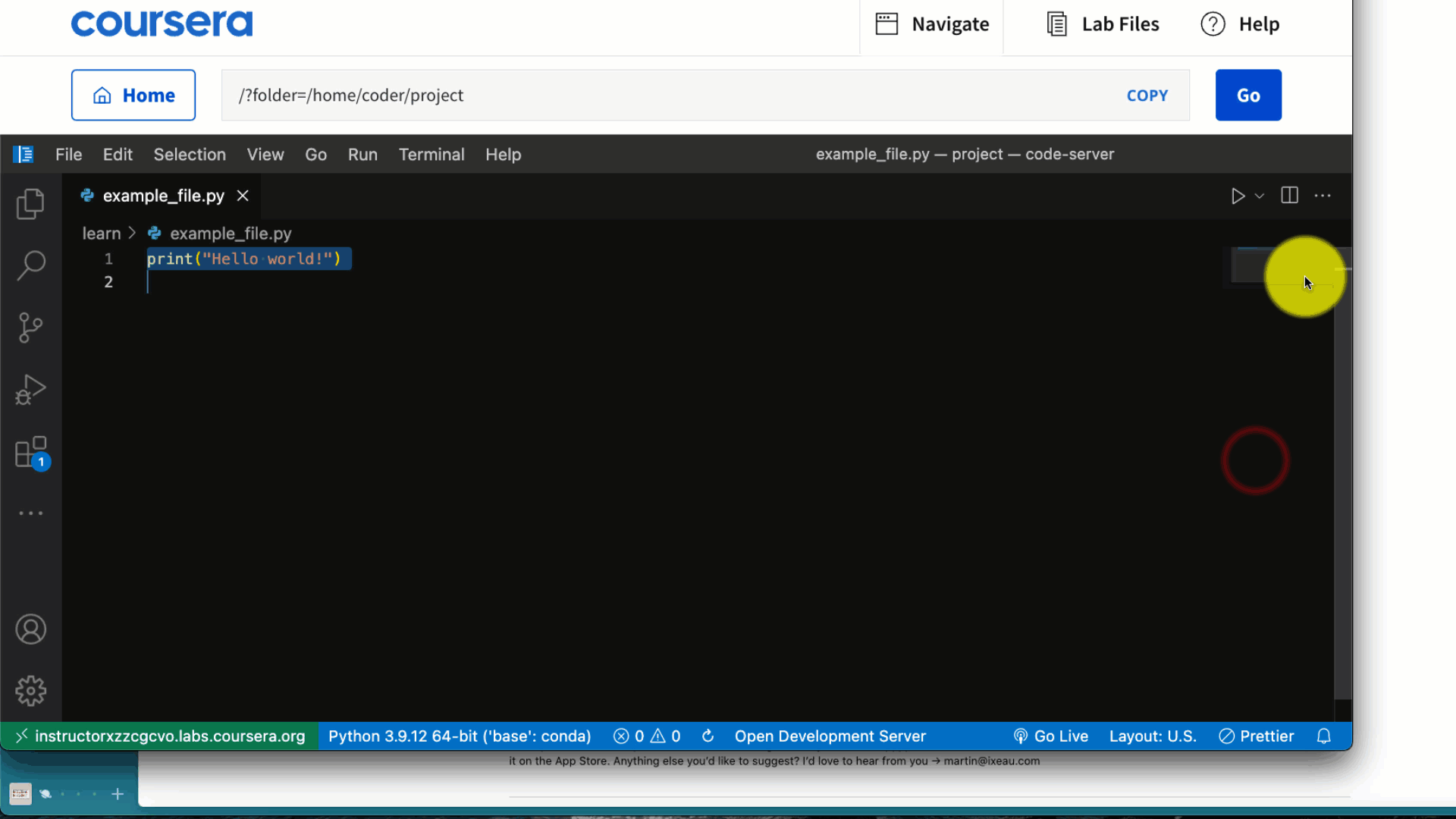
Task: Open notifications bell in the status bar
Action: pyautogui.click(x=1324, y=736)
